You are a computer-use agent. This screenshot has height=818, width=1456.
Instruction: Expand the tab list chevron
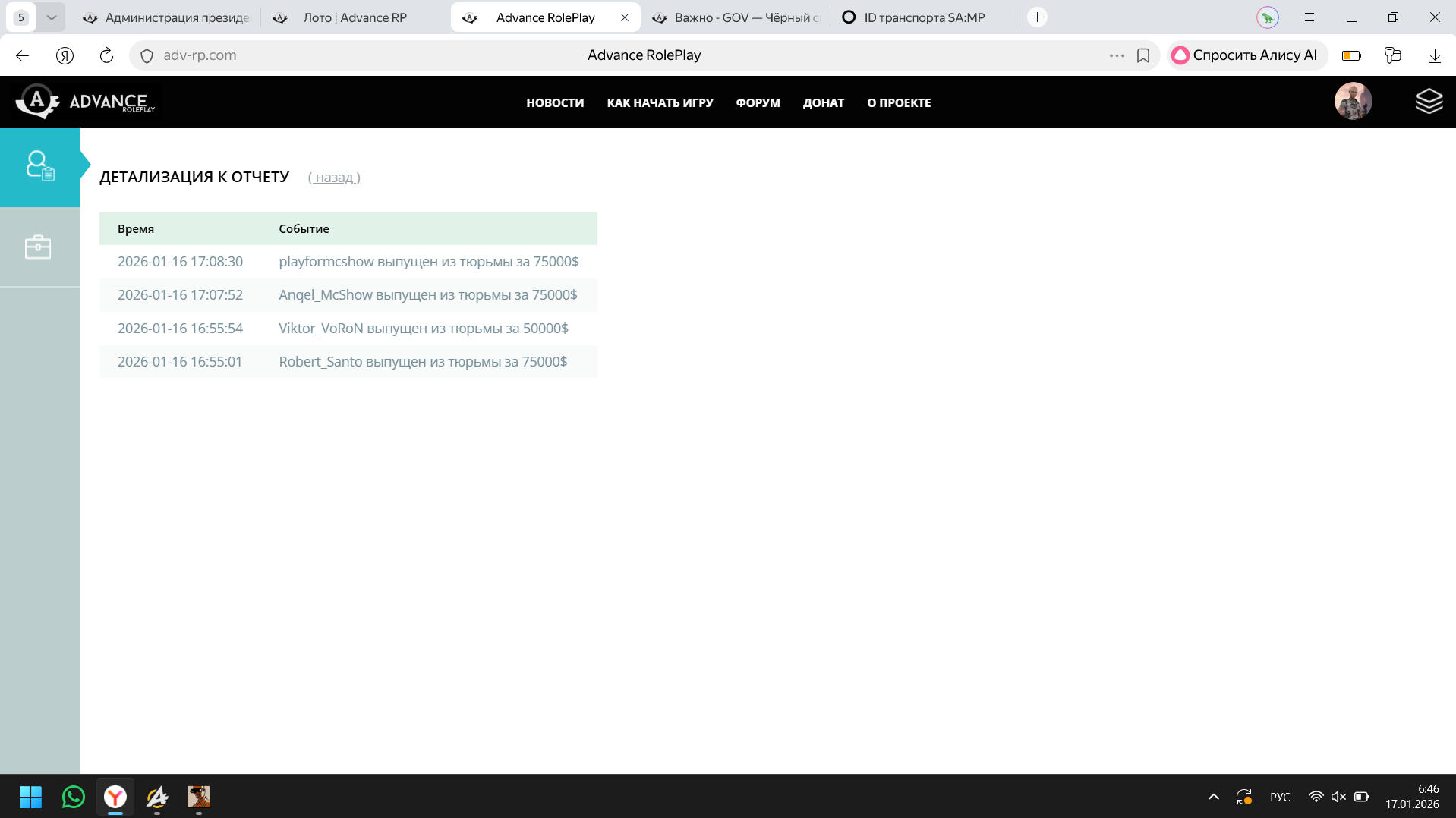tap(51, 17)
